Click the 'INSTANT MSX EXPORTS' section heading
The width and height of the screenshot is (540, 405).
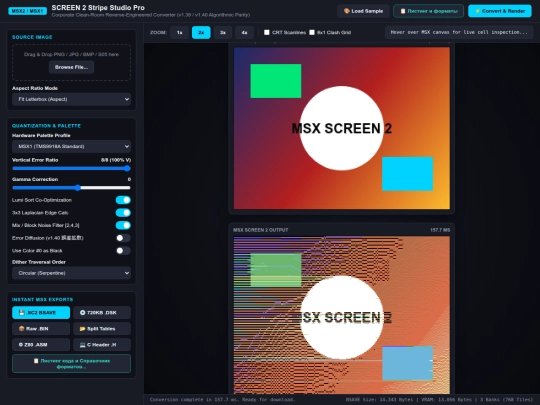(x=42, y=300)
